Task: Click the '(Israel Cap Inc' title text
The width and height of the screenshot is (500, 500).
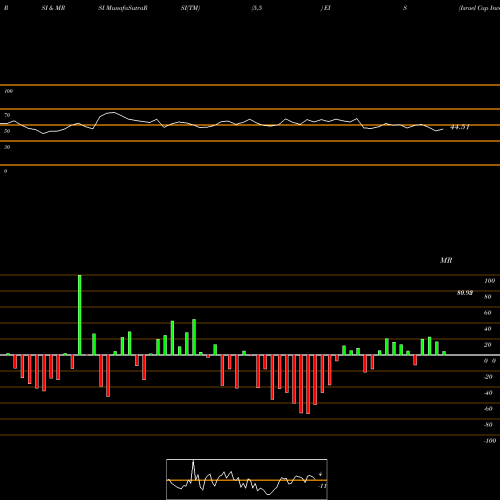Action: [x=479, y=8]
